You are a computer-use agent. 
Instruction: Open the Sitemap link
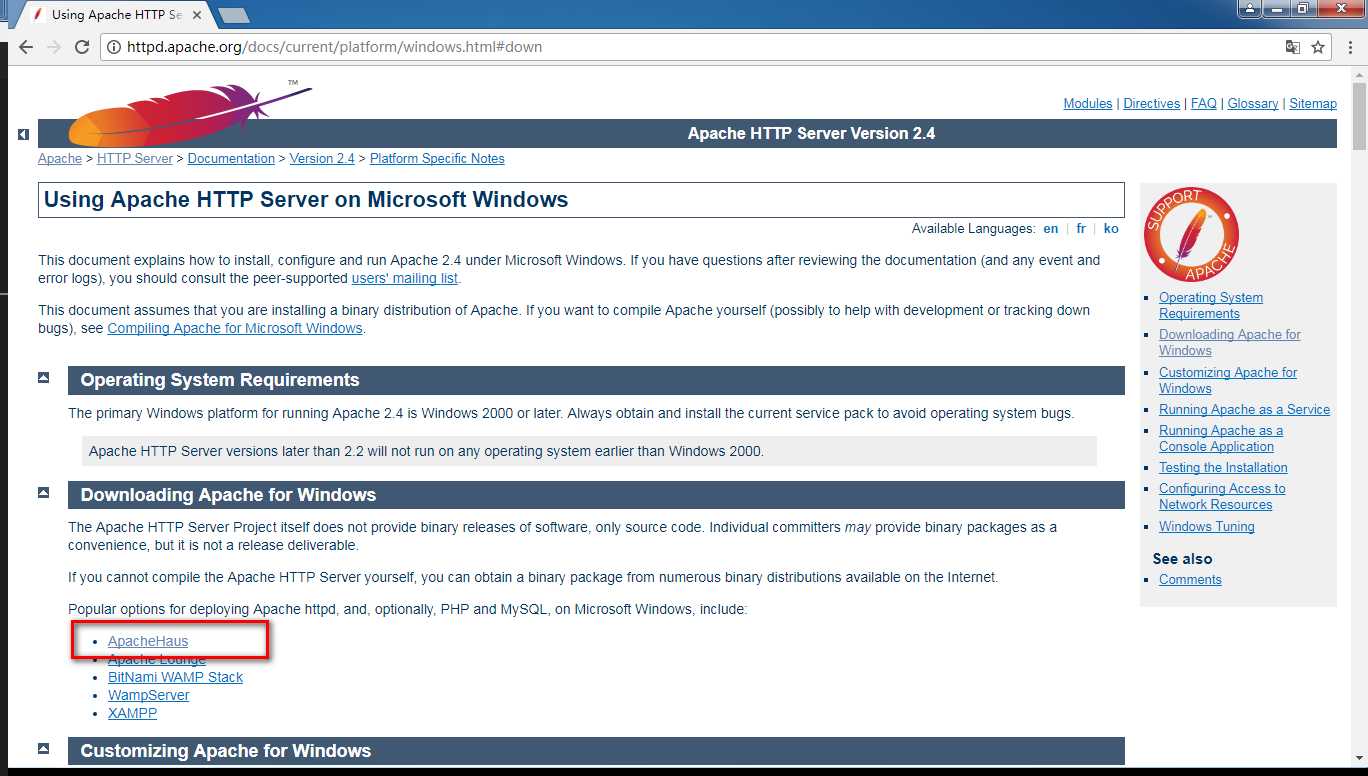[x=1313, y=104]
